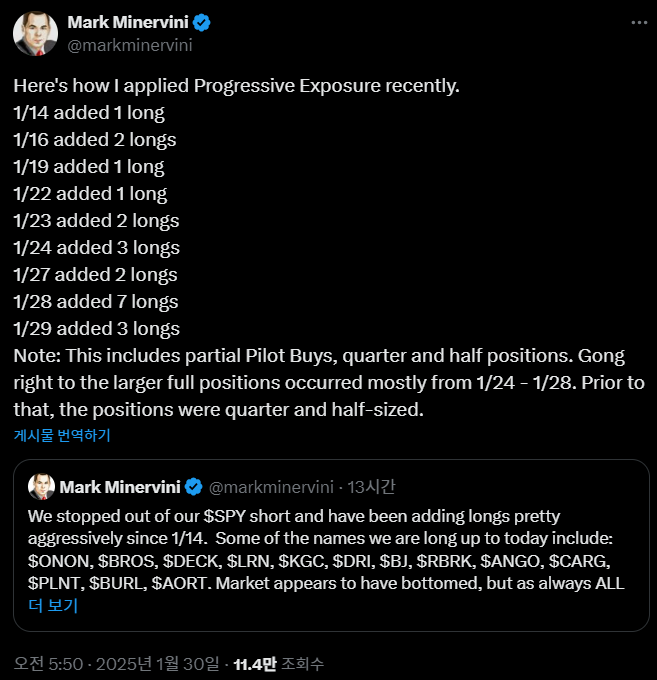View the 11.4만 조회수 view count
This screenshot has width=657, height=680.
(278, 663)
